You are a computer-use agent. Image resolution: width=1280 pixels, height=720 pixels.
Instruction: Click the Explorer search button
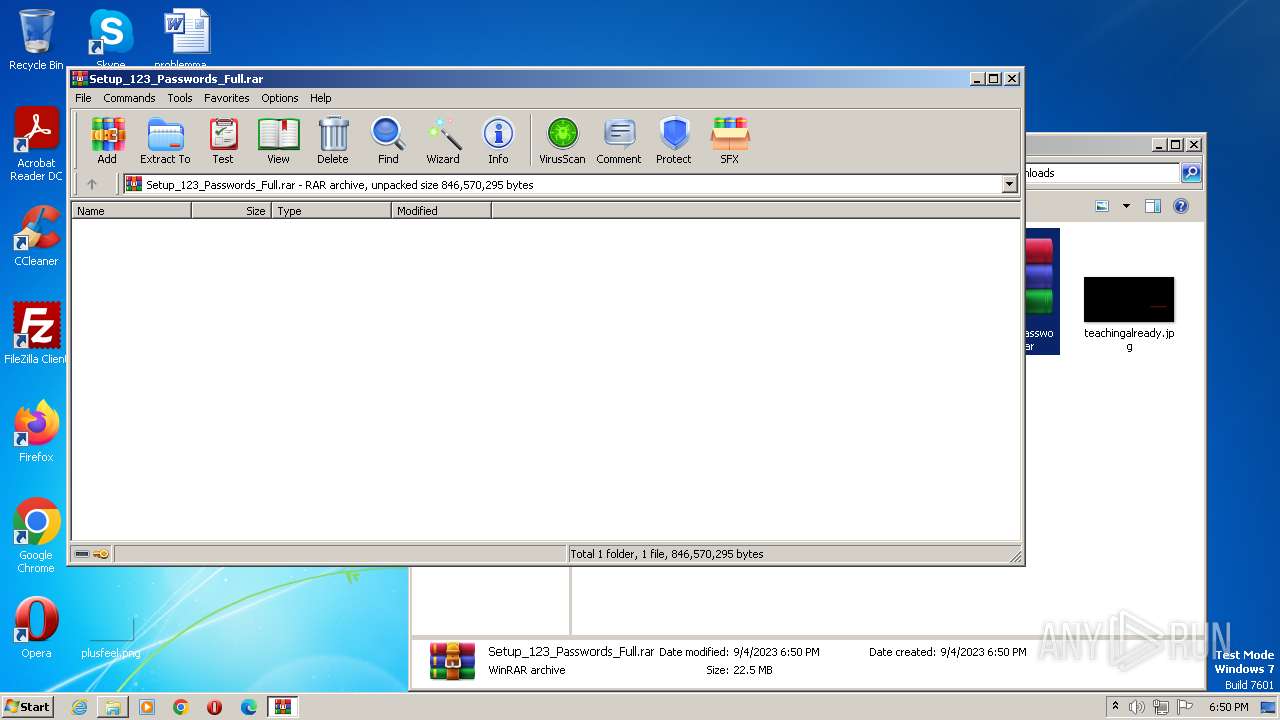coord(1191,173)
